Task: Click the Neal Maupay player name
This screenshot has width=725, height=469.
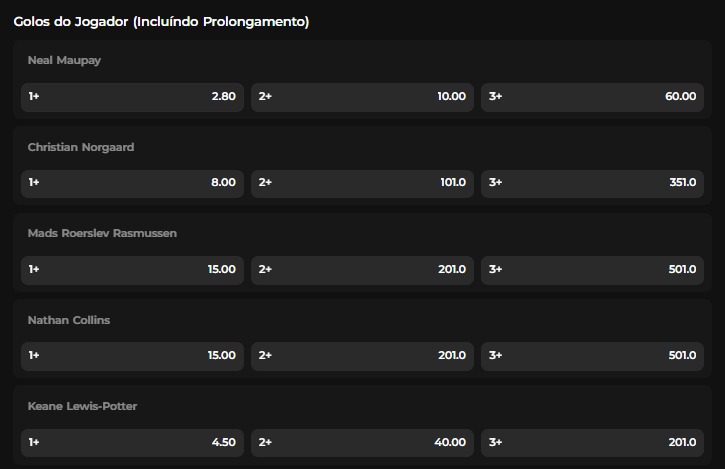Action: (x=64, y=61)
